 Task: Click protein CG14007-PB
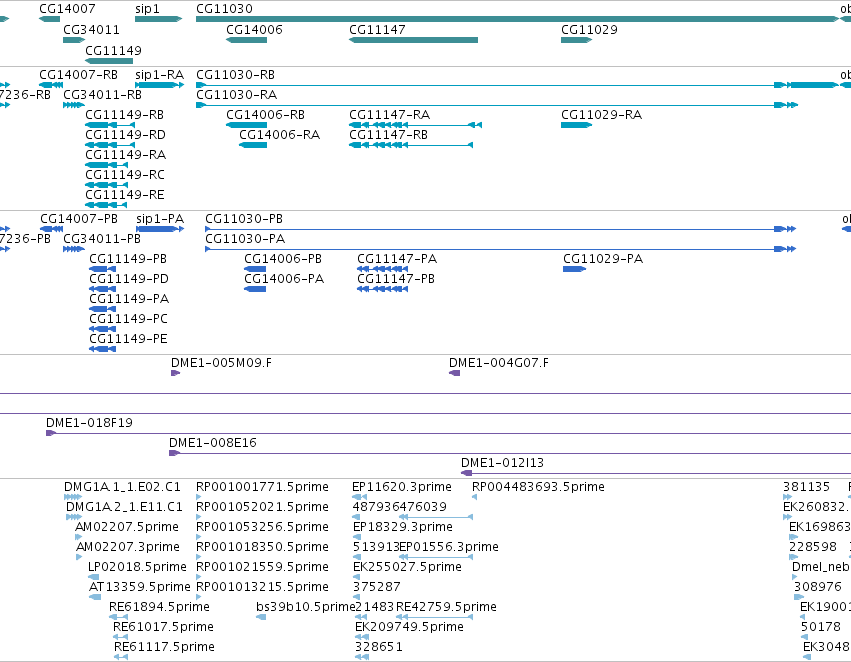(x=52, y=228)
